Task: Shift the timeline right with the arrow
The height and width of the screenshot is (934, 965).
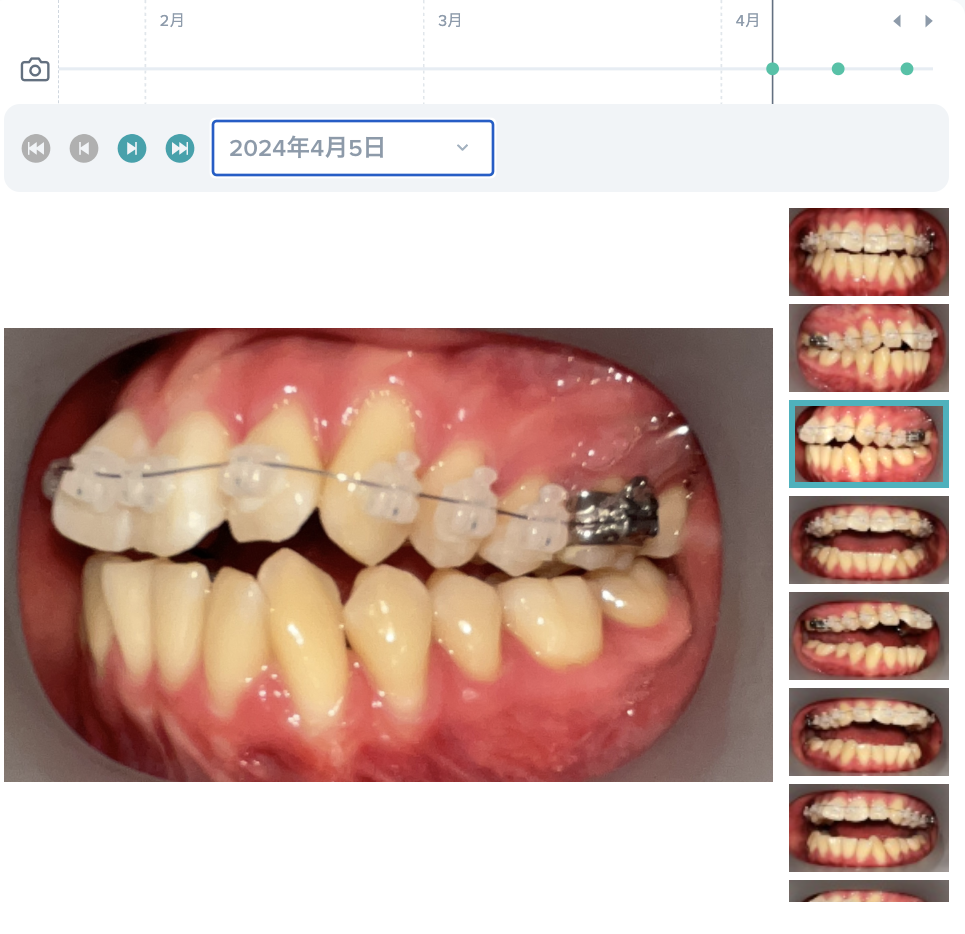Action: [929, 21]
